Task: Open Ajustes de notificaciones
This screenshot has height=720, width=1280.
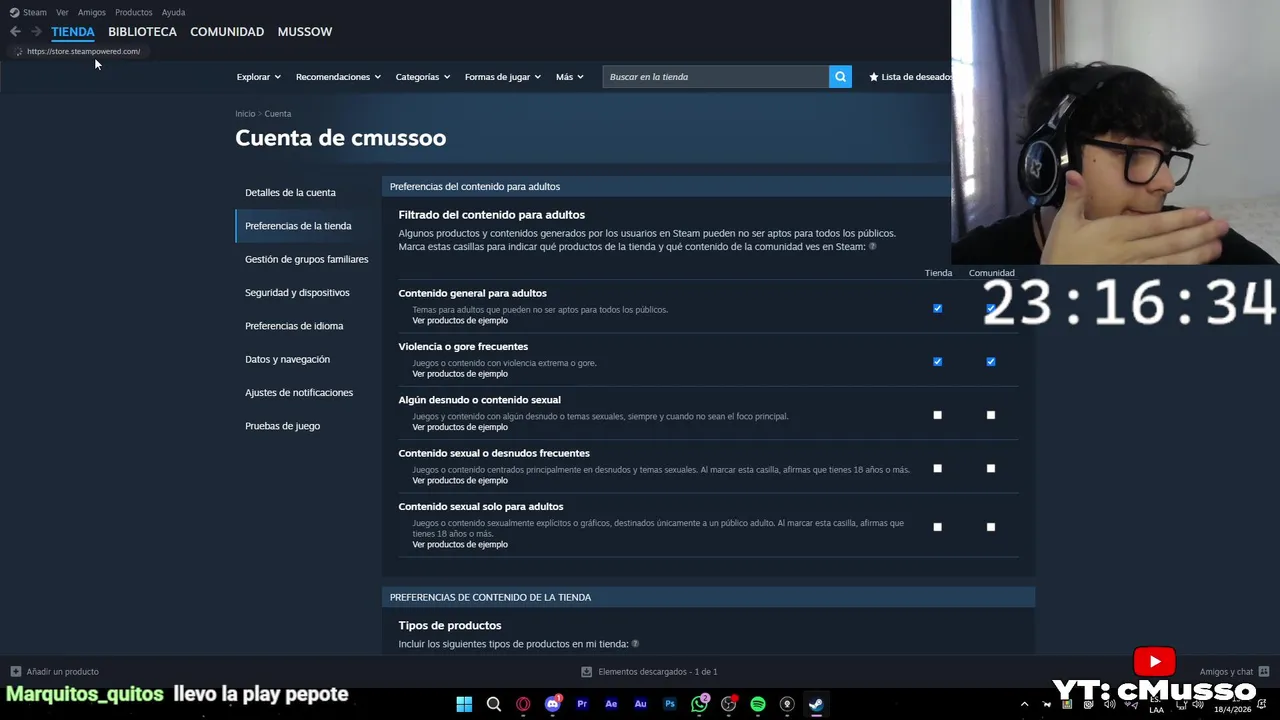Action: tap(299, 392)
